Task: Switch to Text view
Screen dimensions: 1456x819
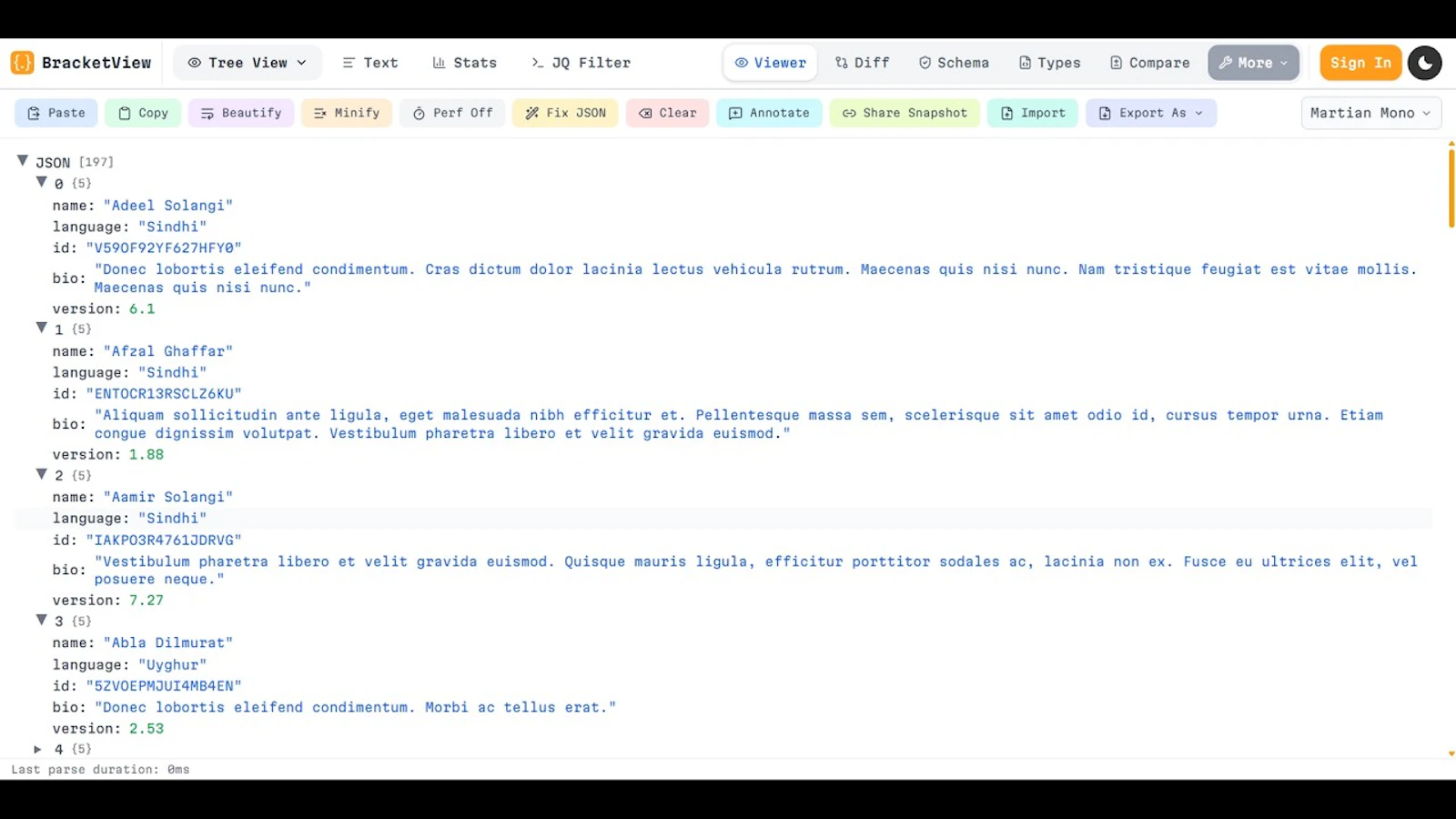Action: [x=370, y=63]
